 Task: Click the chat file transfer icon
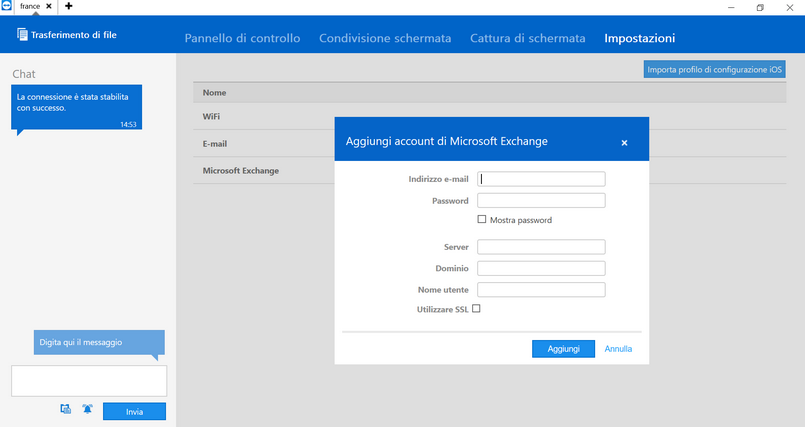coord(66,409)
